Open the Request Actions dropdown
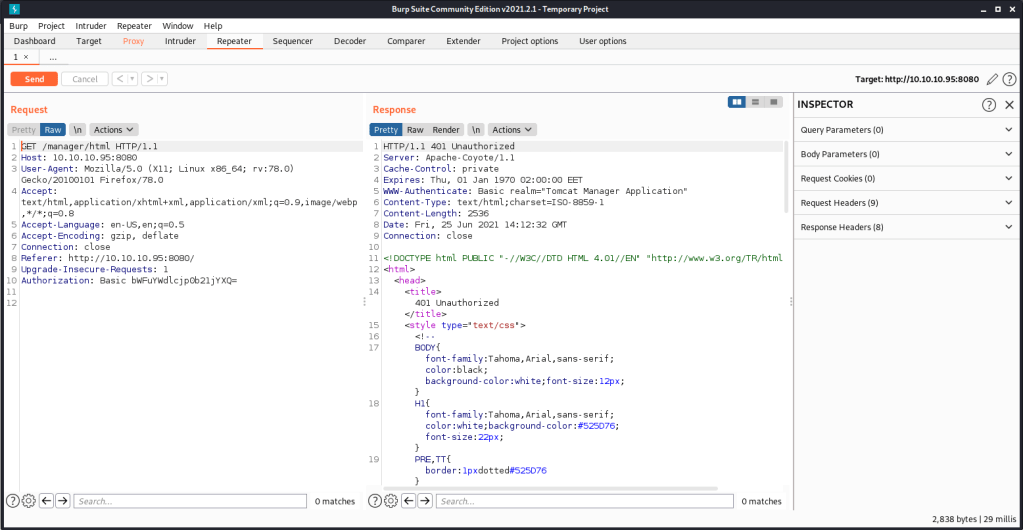1023x530 pixels. click(113, 130)
